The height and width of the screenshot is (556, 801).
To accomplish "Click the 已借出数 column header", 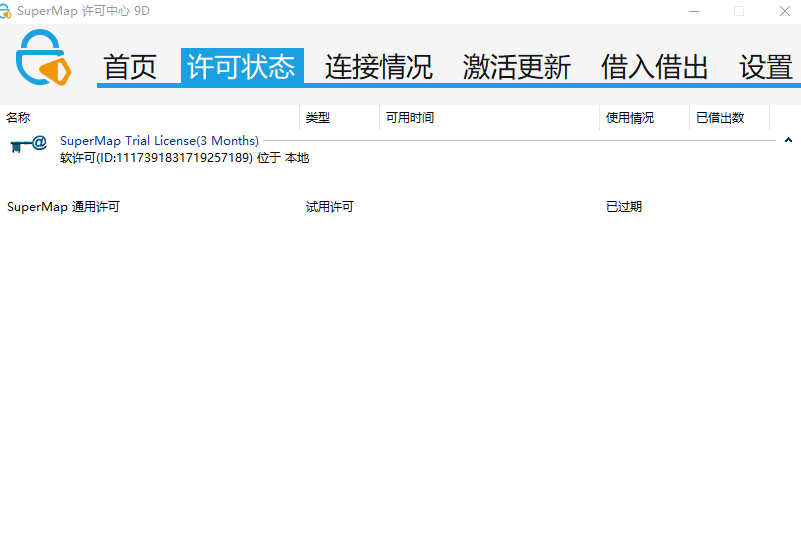I will click(x=720, y=118).
